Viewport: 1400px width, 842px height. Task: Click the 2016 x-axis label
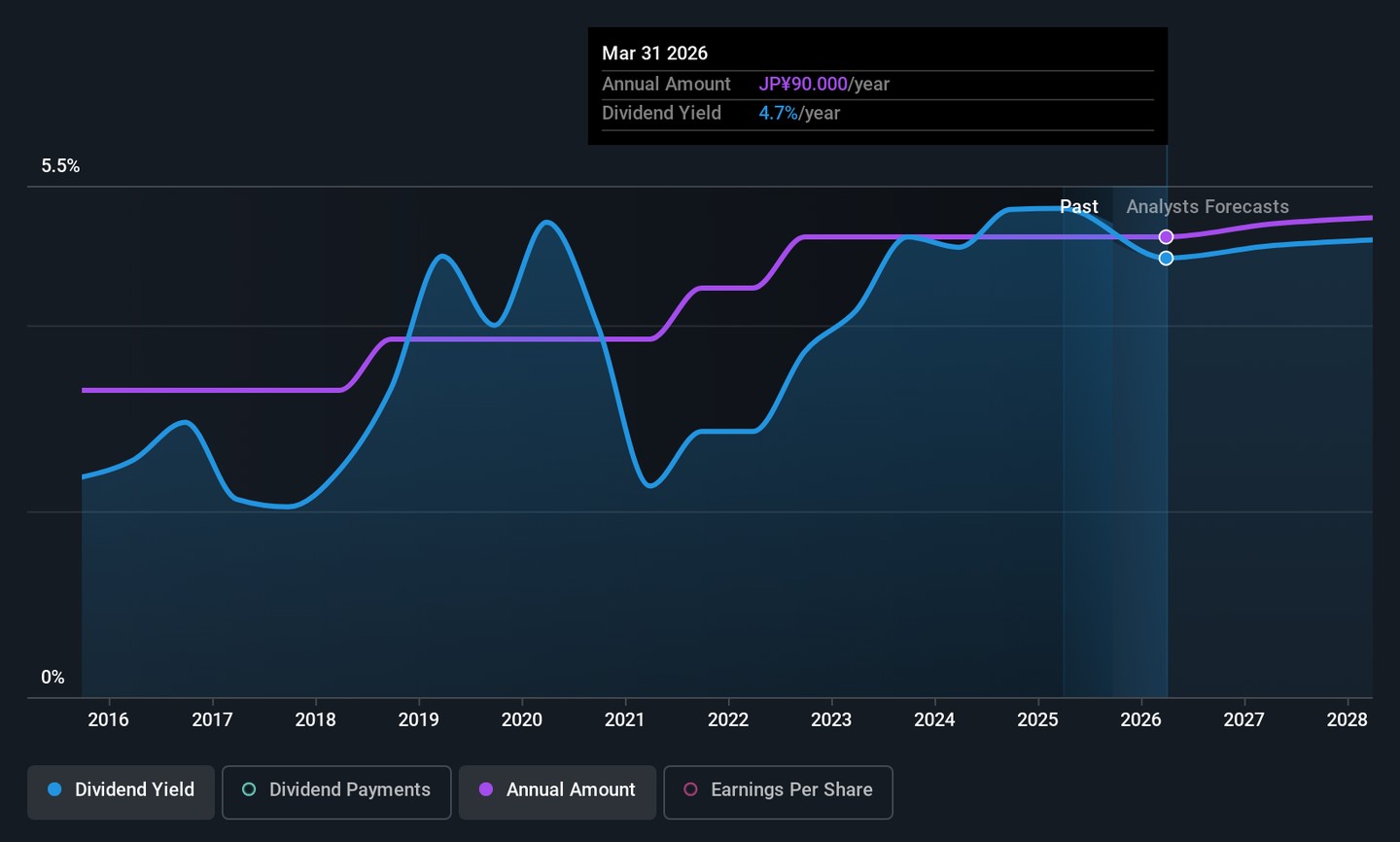[x=108, y=720]
